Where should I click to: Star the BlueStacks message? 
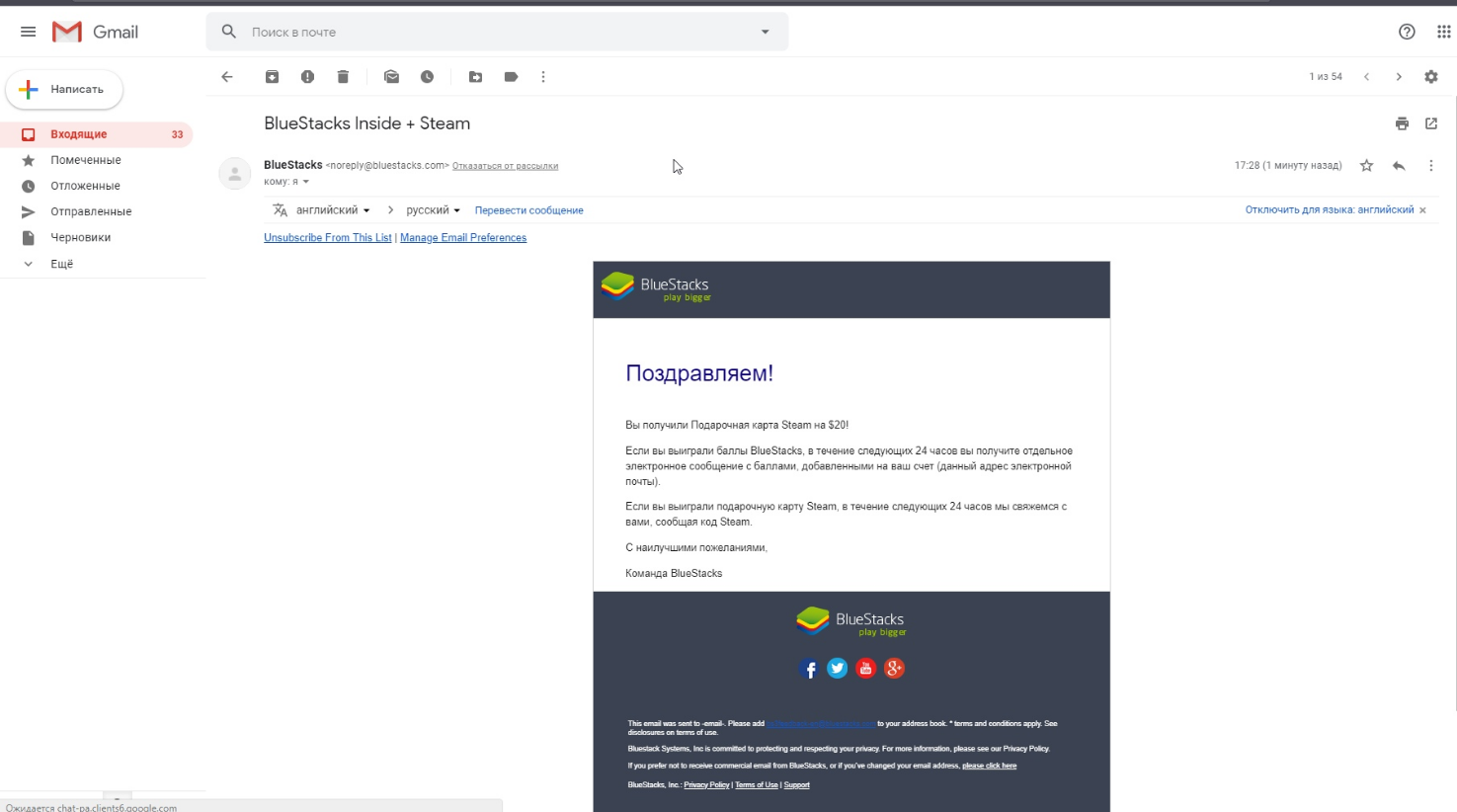[1366, 166]
